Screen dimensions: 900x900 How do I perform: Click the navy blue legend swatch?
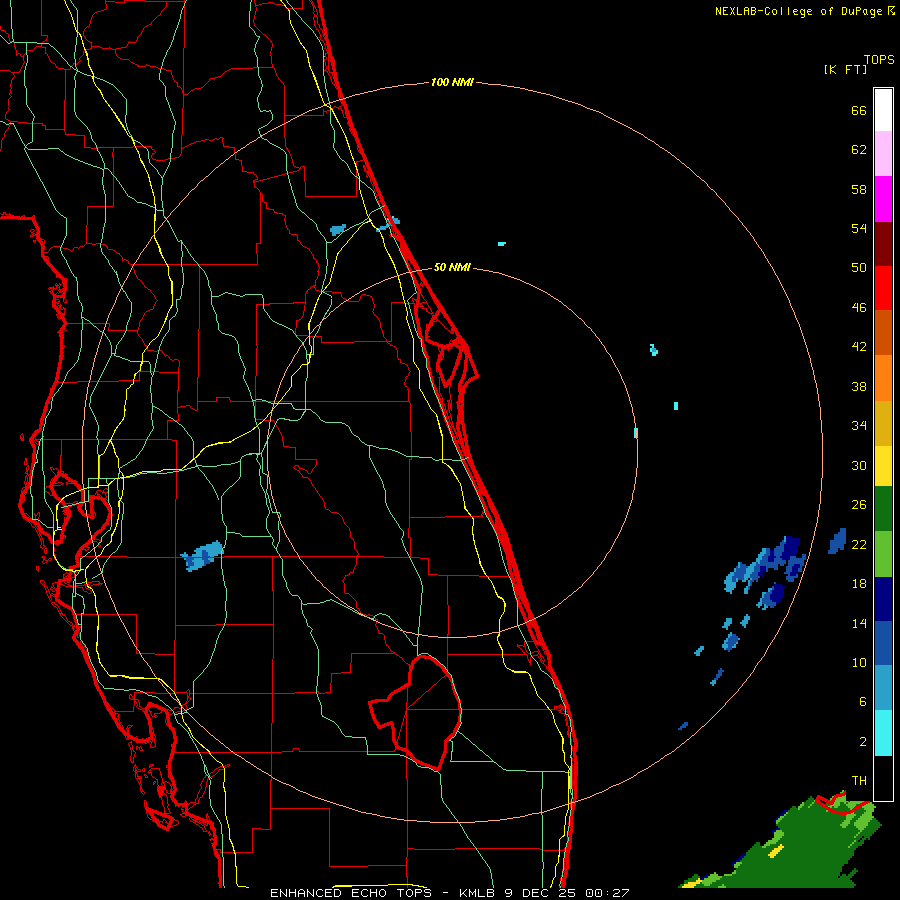[883, 599]
